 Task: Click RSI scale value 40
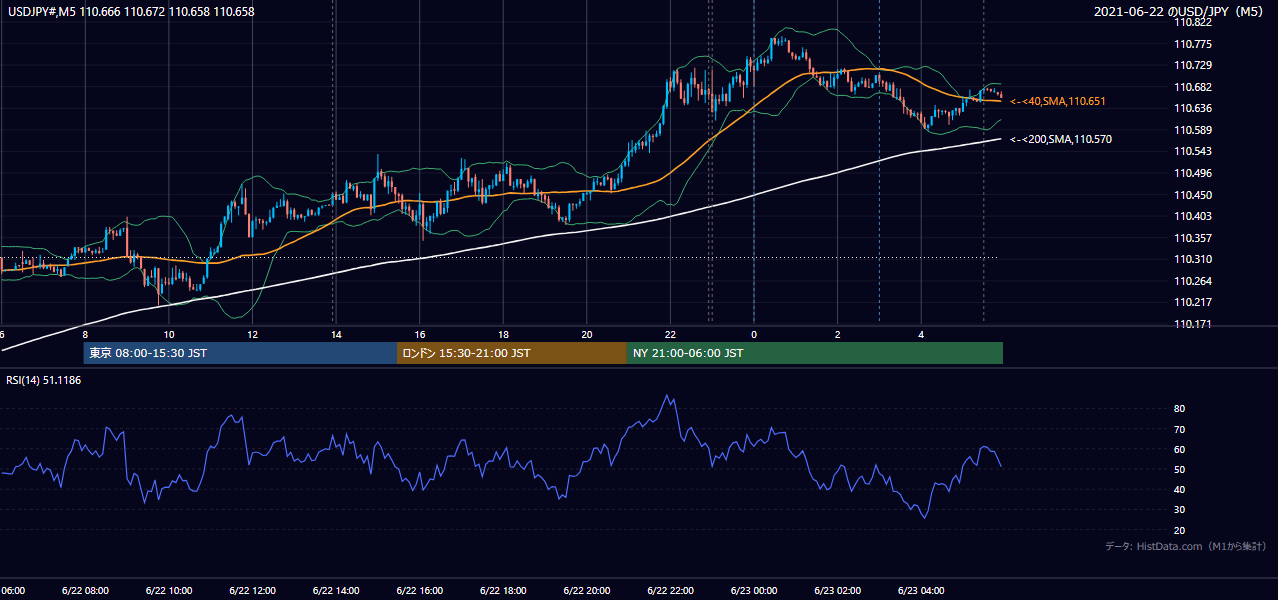click(1179, 490)
